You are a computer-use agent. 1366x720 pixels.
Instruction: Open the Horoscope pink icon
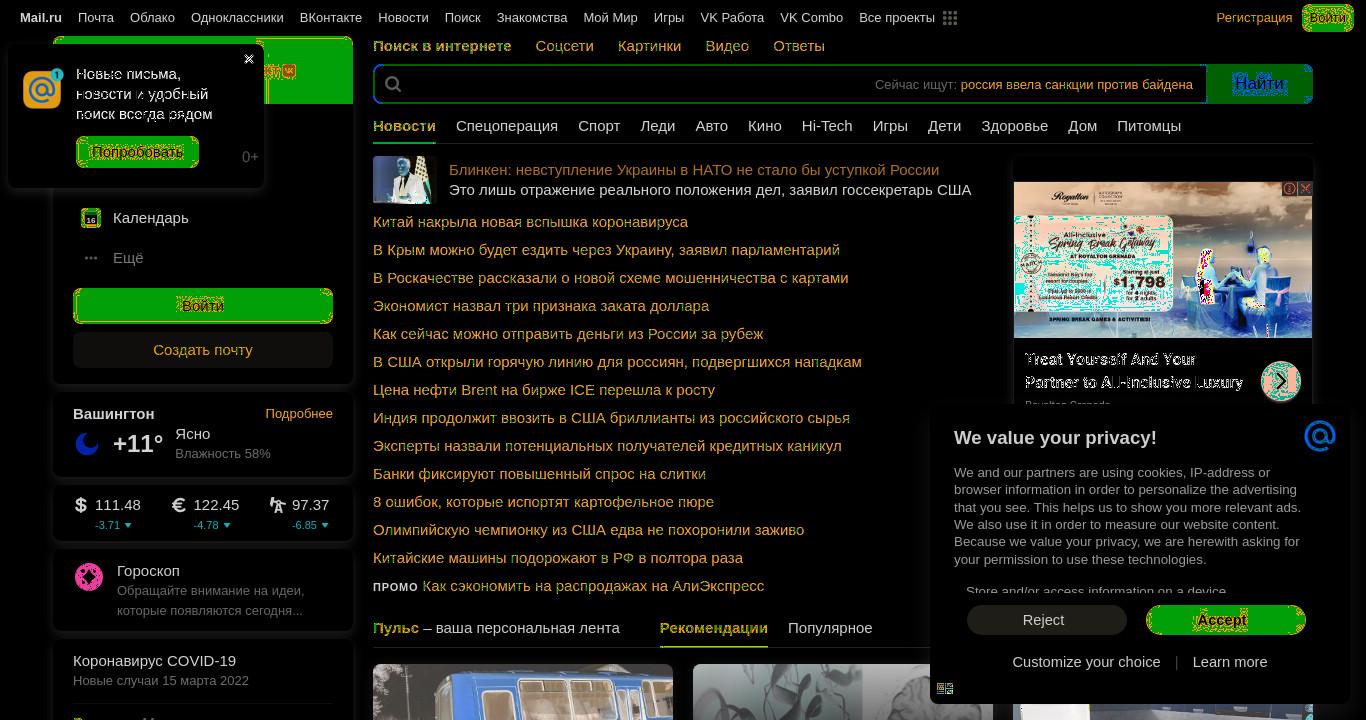point(89,577)
